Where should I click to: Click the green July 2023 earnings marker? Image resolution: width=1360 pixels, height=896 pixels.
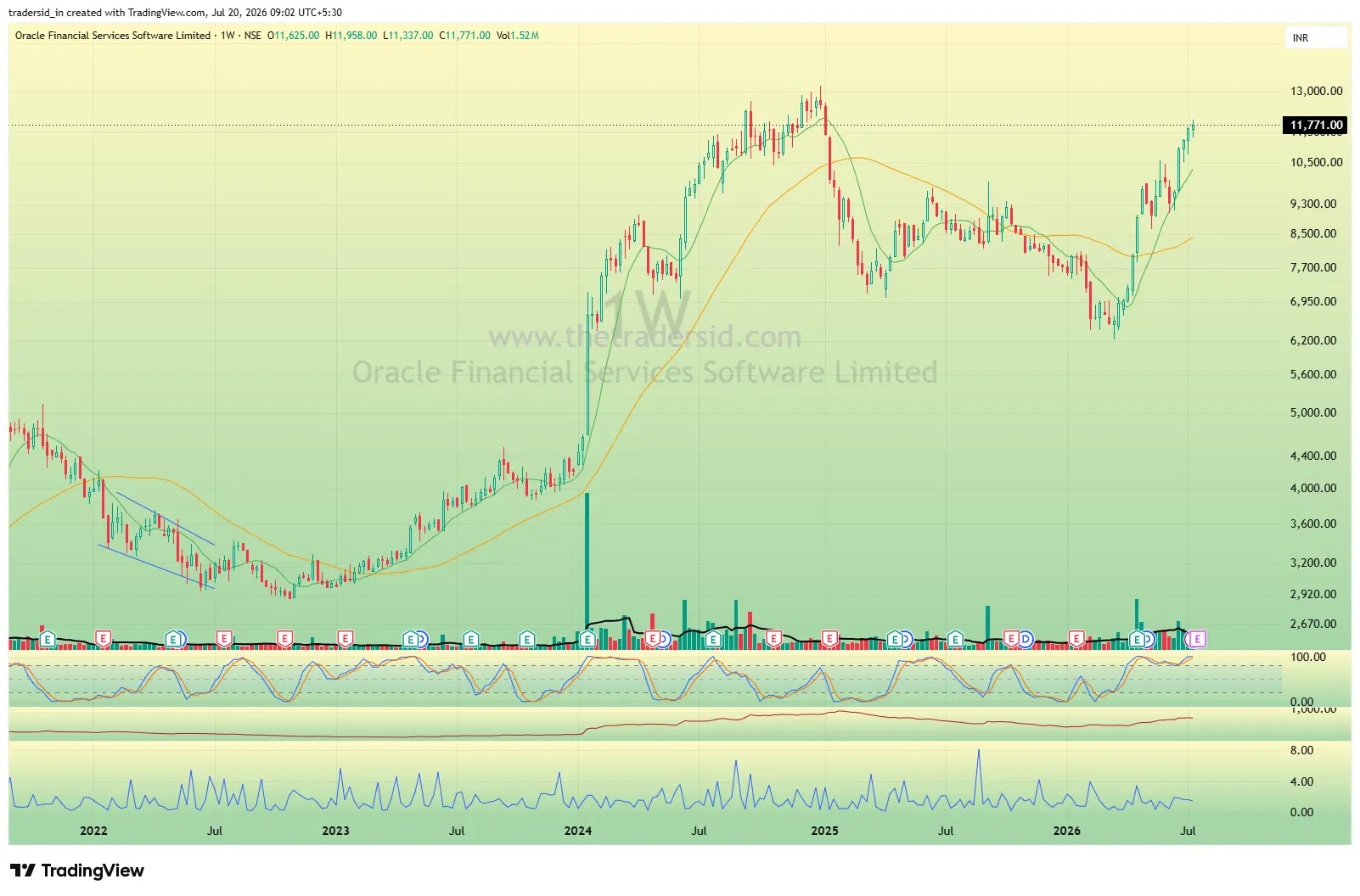[x=471, y=638]
